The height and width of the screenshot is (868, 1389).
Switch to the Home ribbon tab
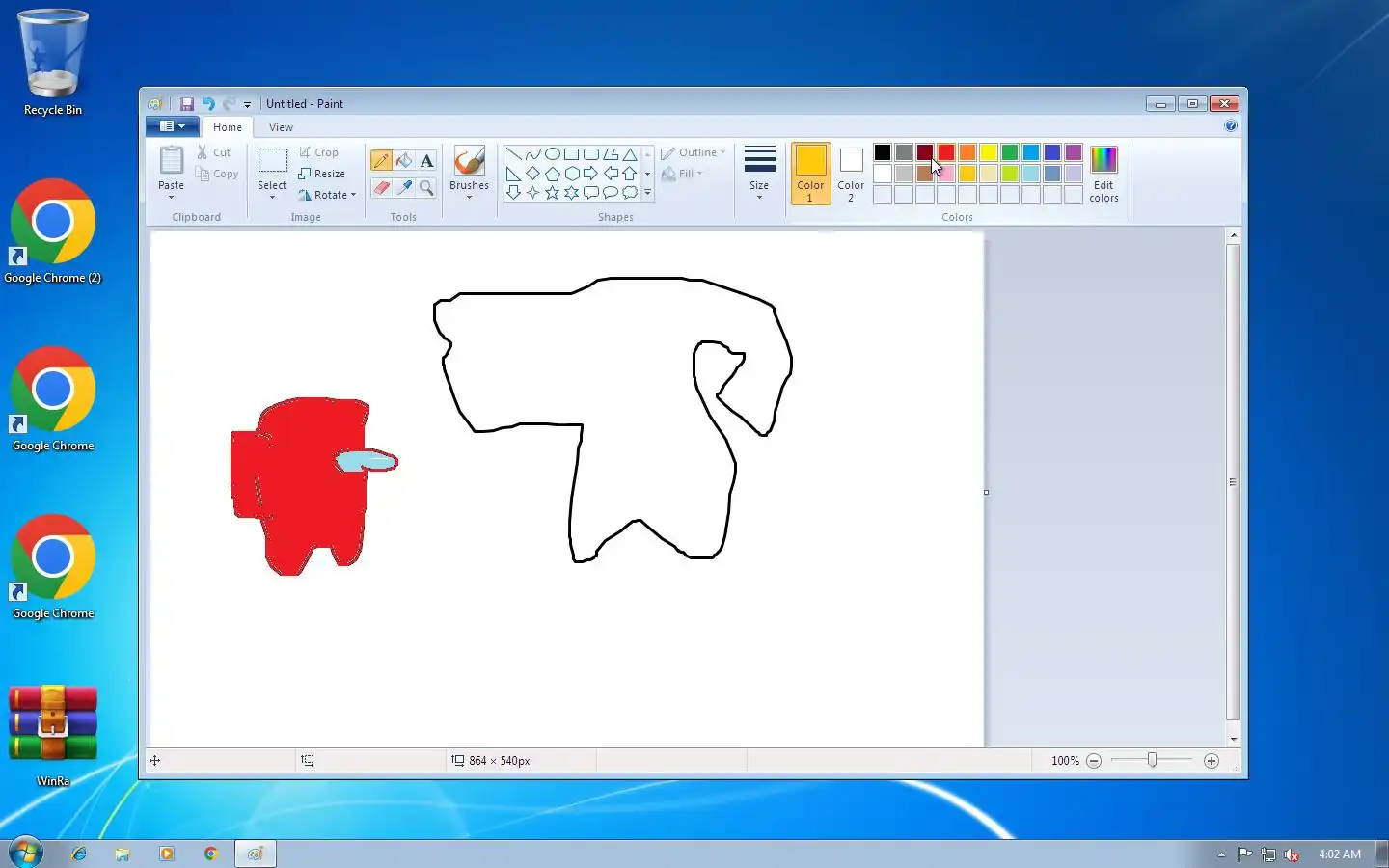(x=228, y=127)
